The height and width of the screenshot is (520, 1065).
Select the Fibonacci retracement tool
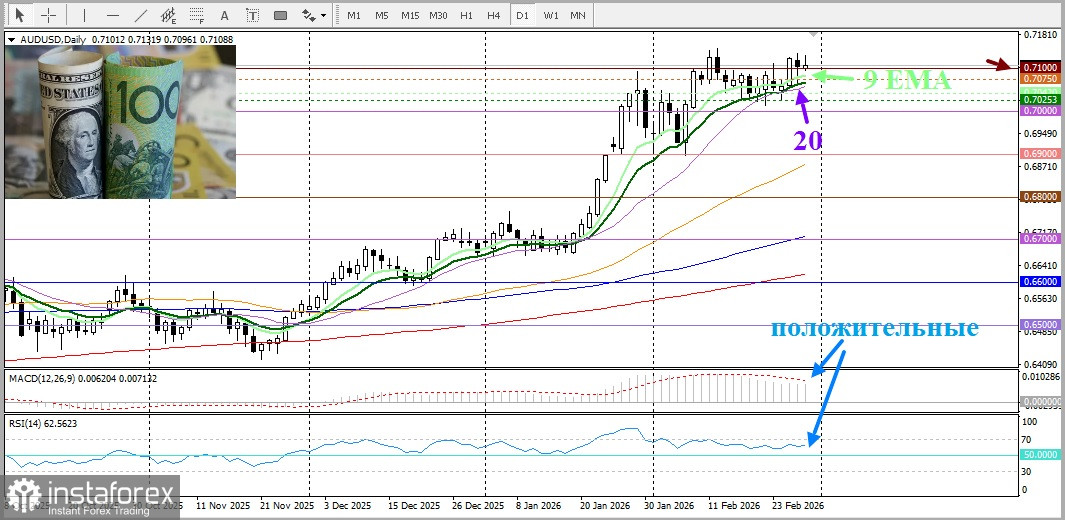[x=196, y=15]
